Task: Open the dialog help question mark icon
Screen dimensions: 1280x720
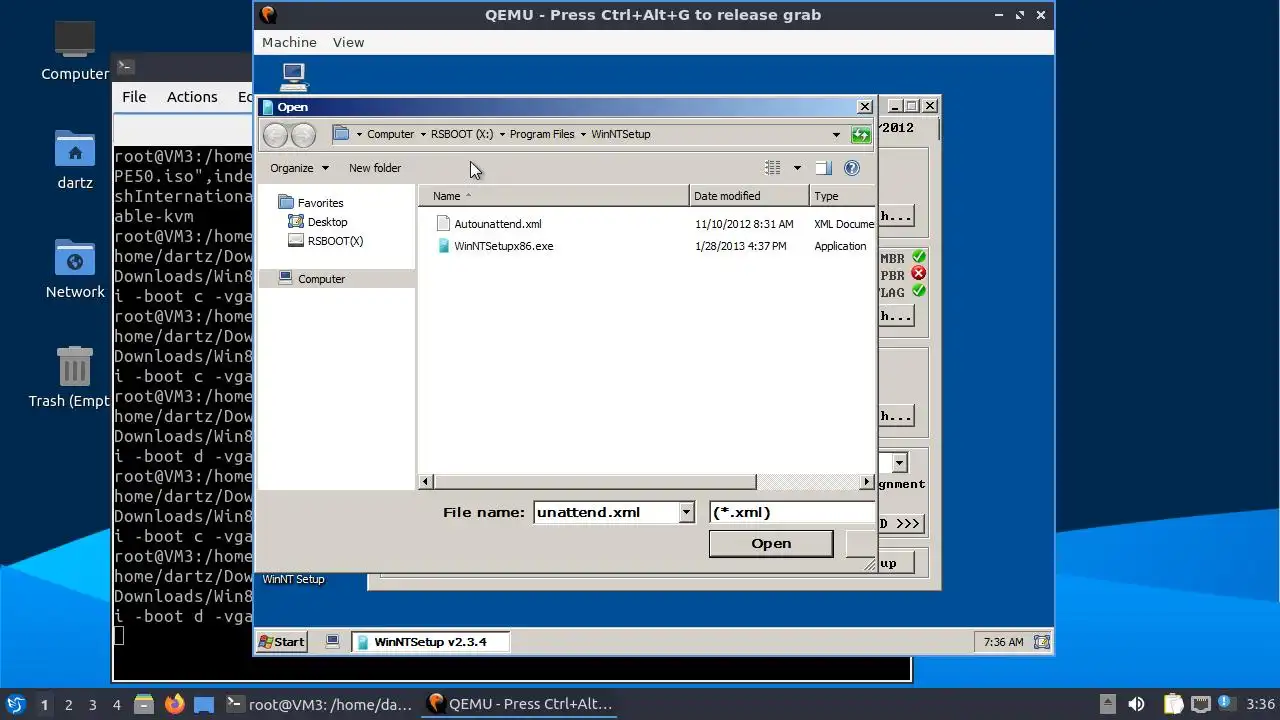Action: click(852, 168)
